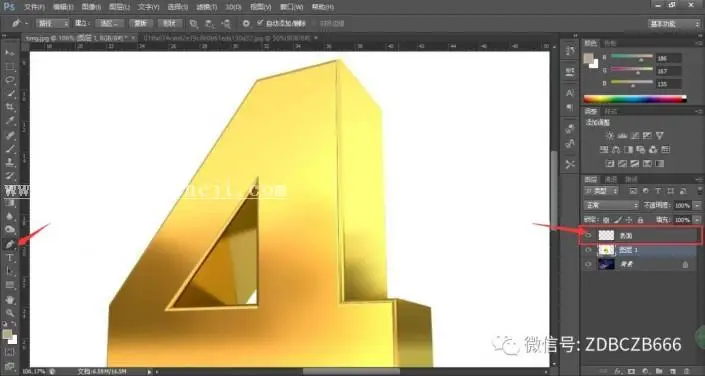705x376 pixels.
Task: Select the Brush tool
Action: [10, 149]
